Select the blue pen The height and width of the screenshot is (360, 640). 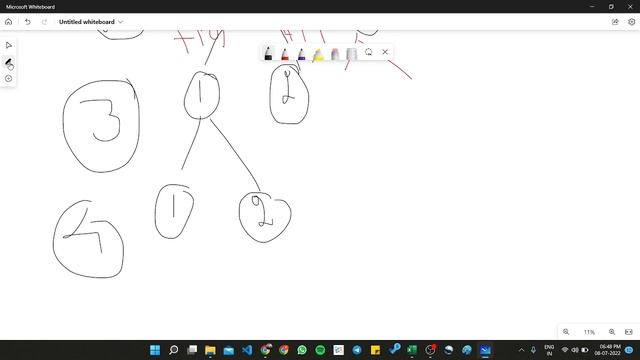[301, 53]
